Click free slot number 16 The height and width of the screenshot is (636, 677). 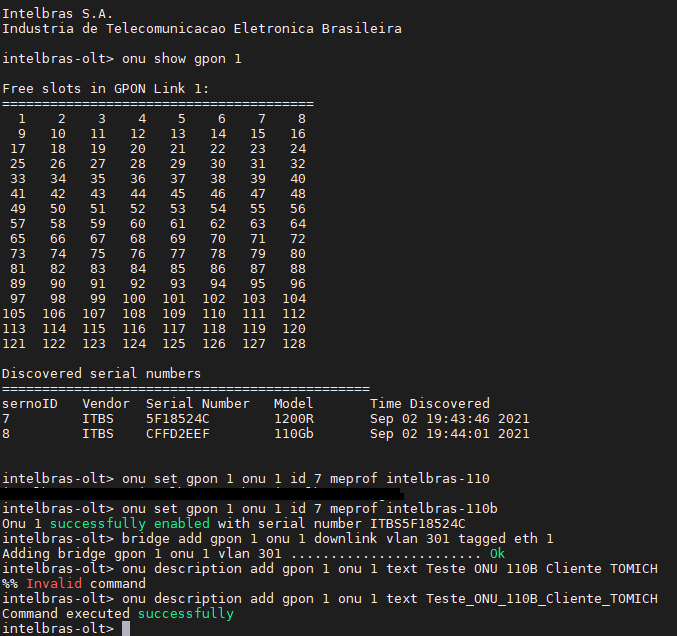[x=298, y=134]
